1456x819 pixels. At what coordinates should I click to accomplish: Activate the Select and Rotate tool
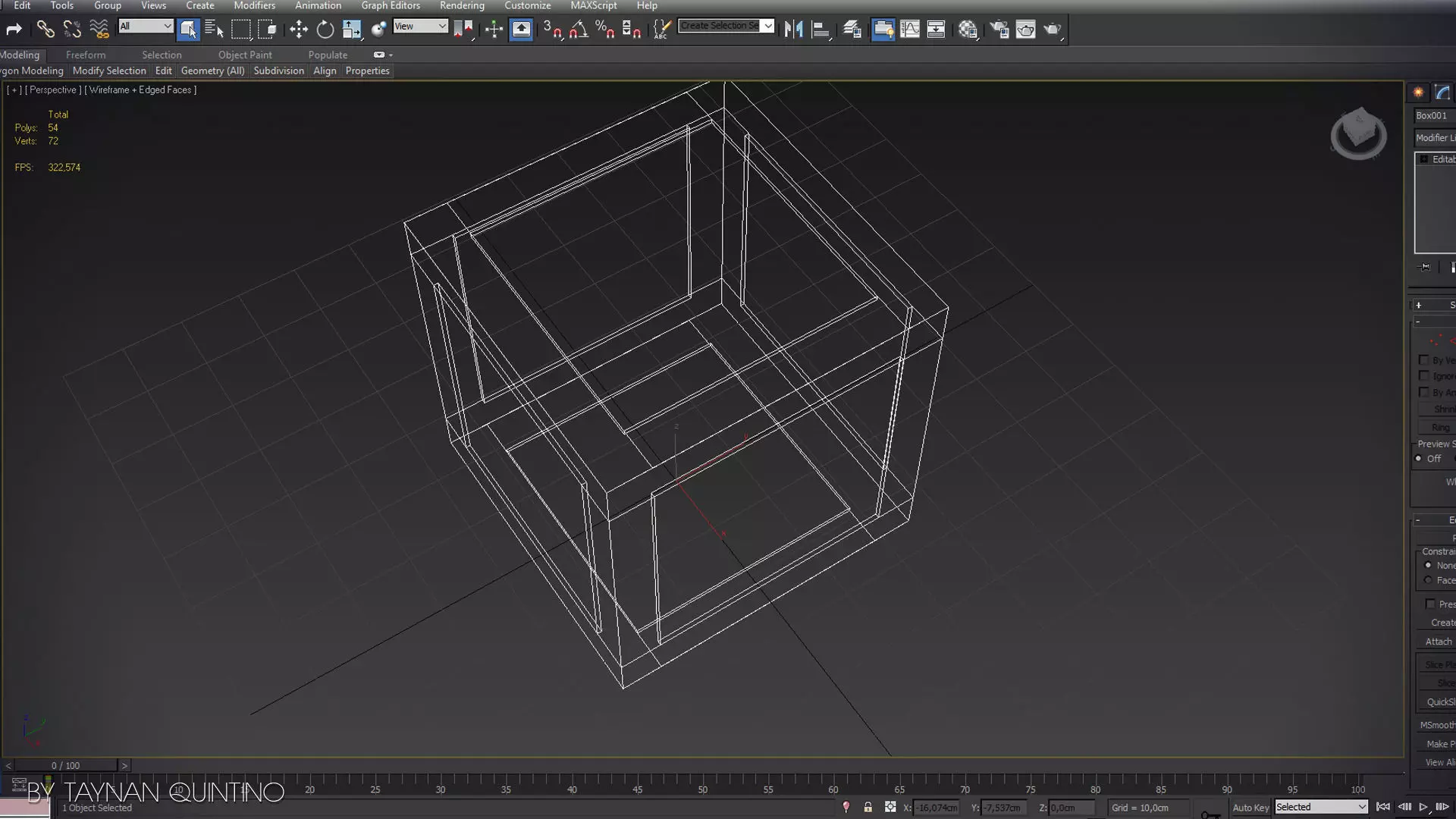(325, 30)
